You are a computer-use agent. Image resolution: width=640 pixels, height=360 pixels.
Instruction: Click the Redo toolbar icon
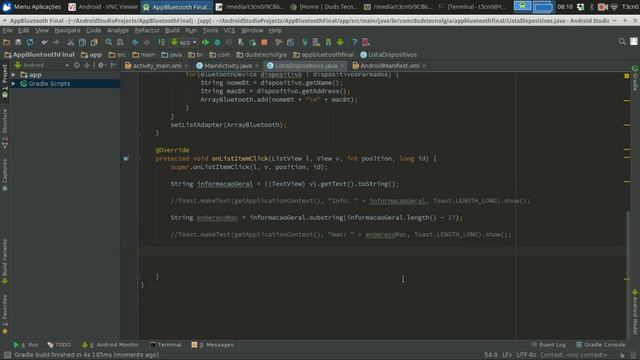(56, 42)
